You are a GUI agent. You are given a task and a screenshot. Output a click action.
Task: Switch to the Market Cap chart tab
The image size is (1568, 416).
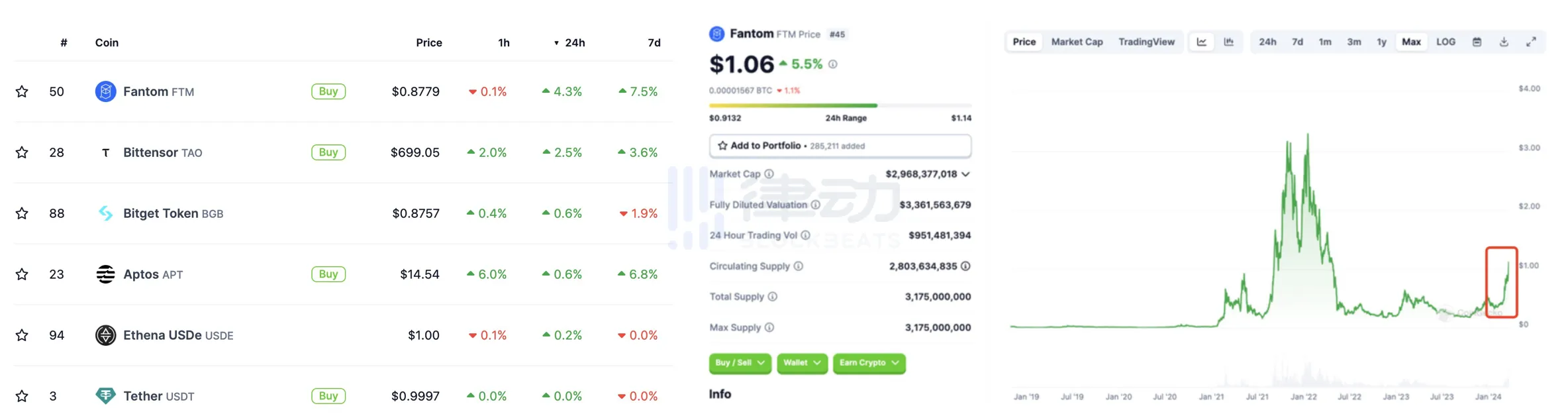point(1077,42)
